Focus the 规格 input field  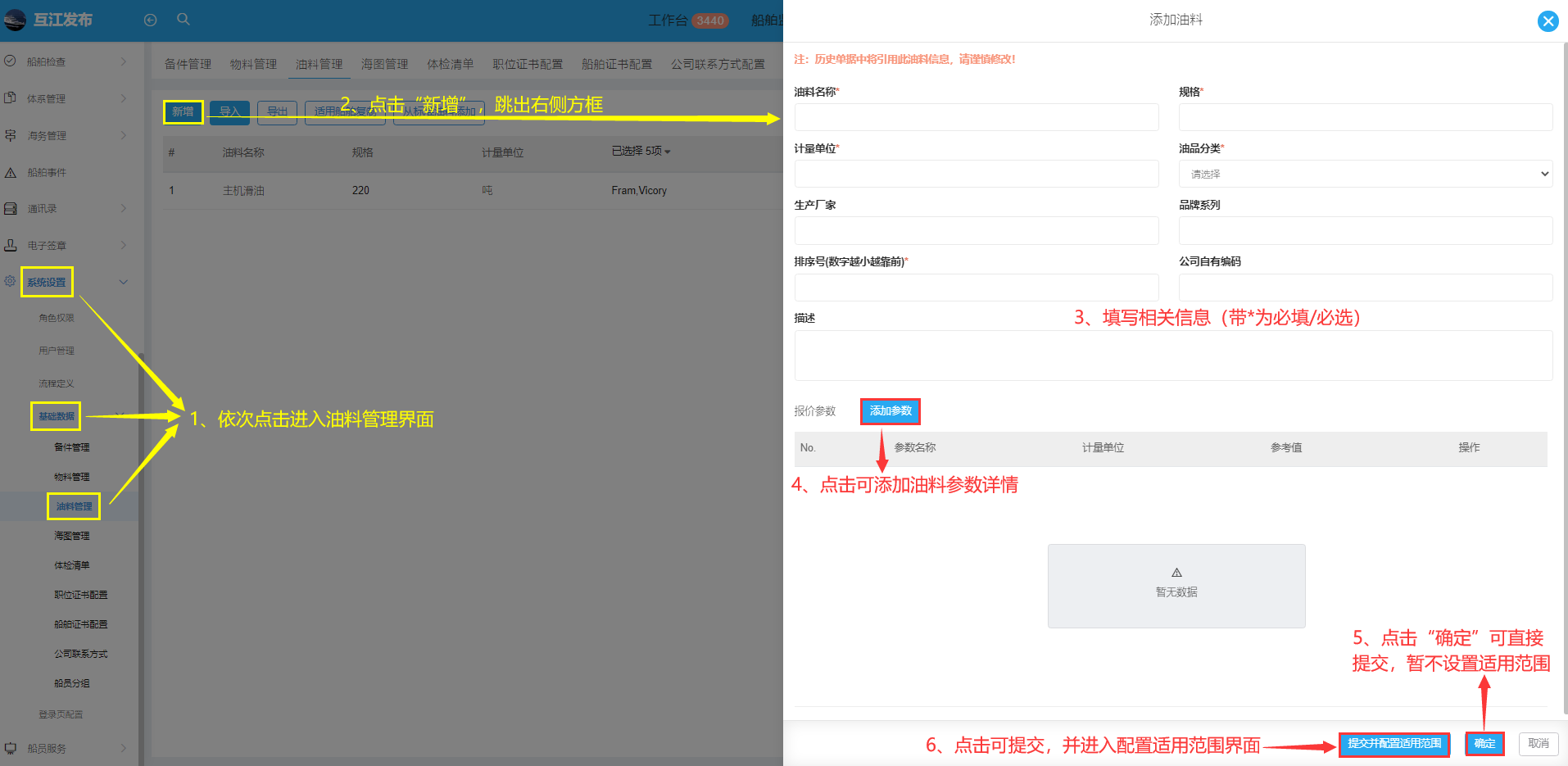point(1366,117)
